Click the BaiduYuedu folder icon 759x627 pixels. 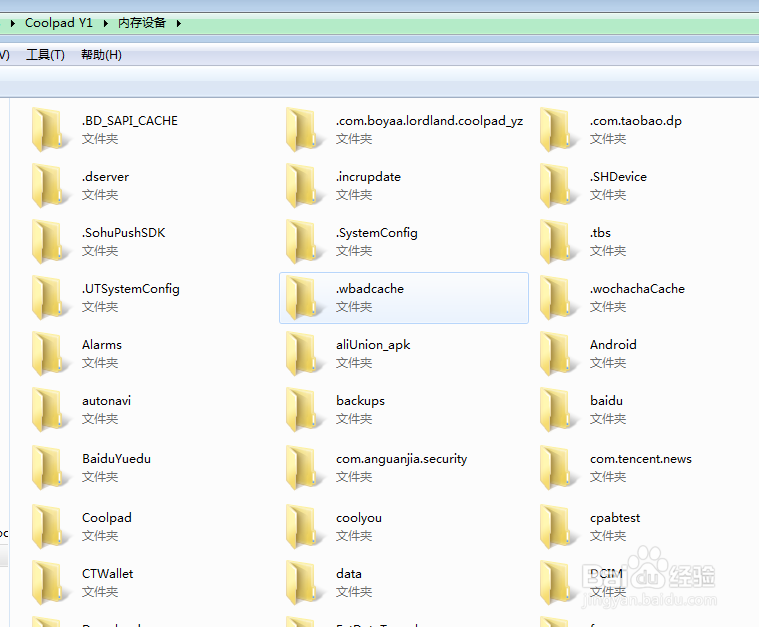coord(50,468)
